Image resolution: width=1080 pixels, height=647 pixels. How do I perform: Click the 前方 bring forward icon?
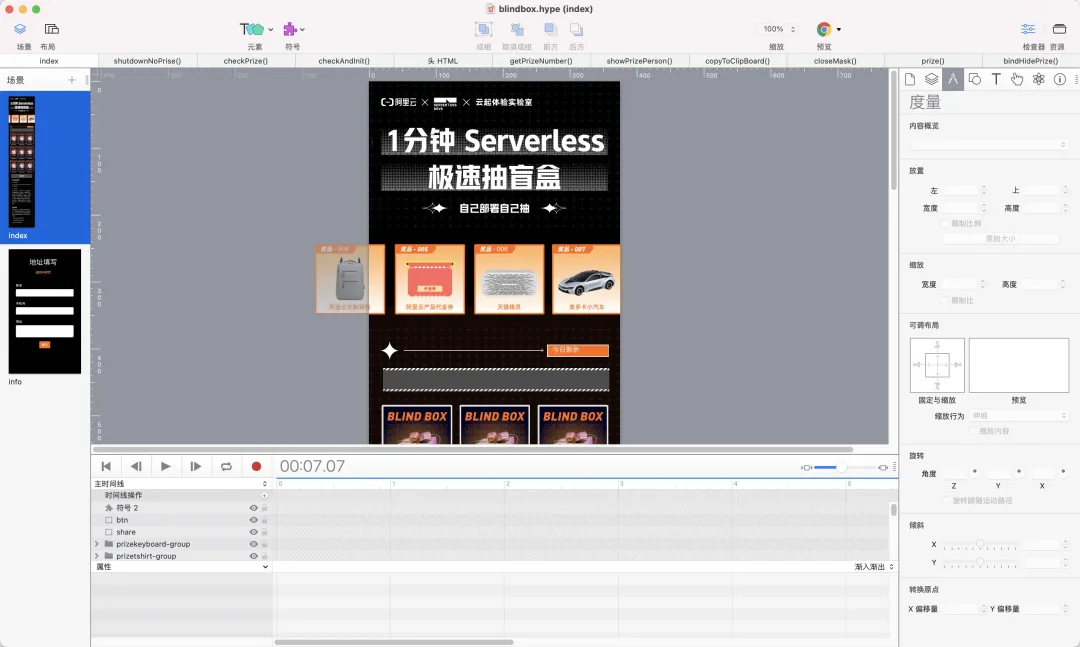pos(550,29)
